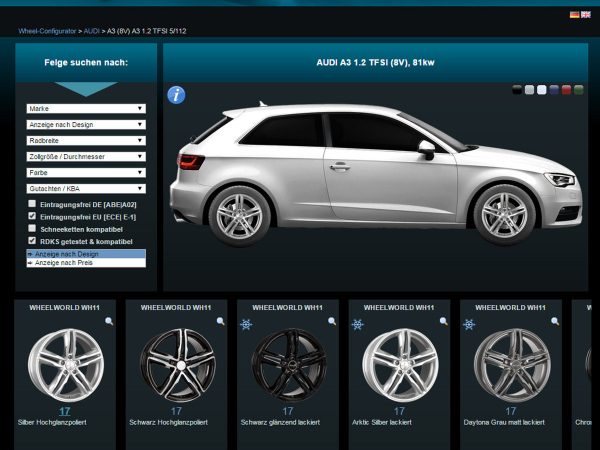Click 'Schwarz Hochglanzpoliert' label text
The width and height of the screenshot is (600, 450).
point(168,422)
